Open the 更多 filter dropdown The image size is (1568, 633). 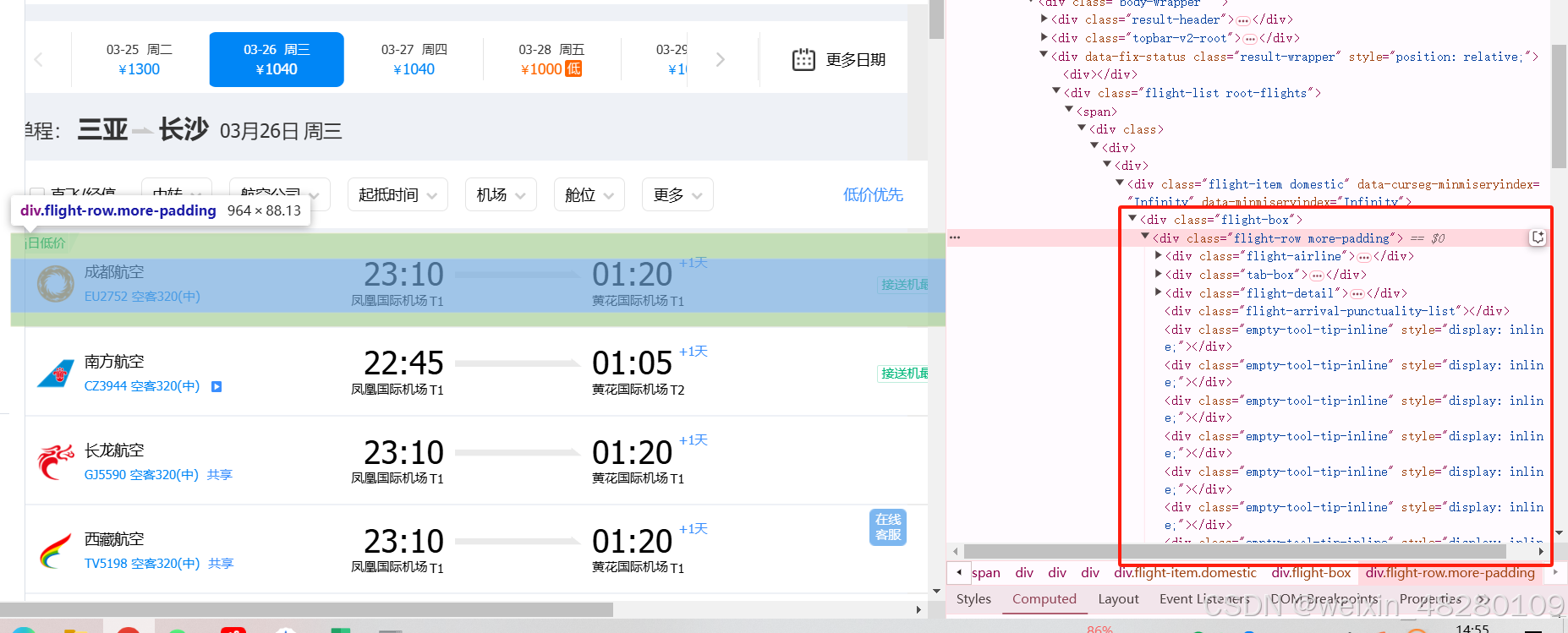click(677, 194)
